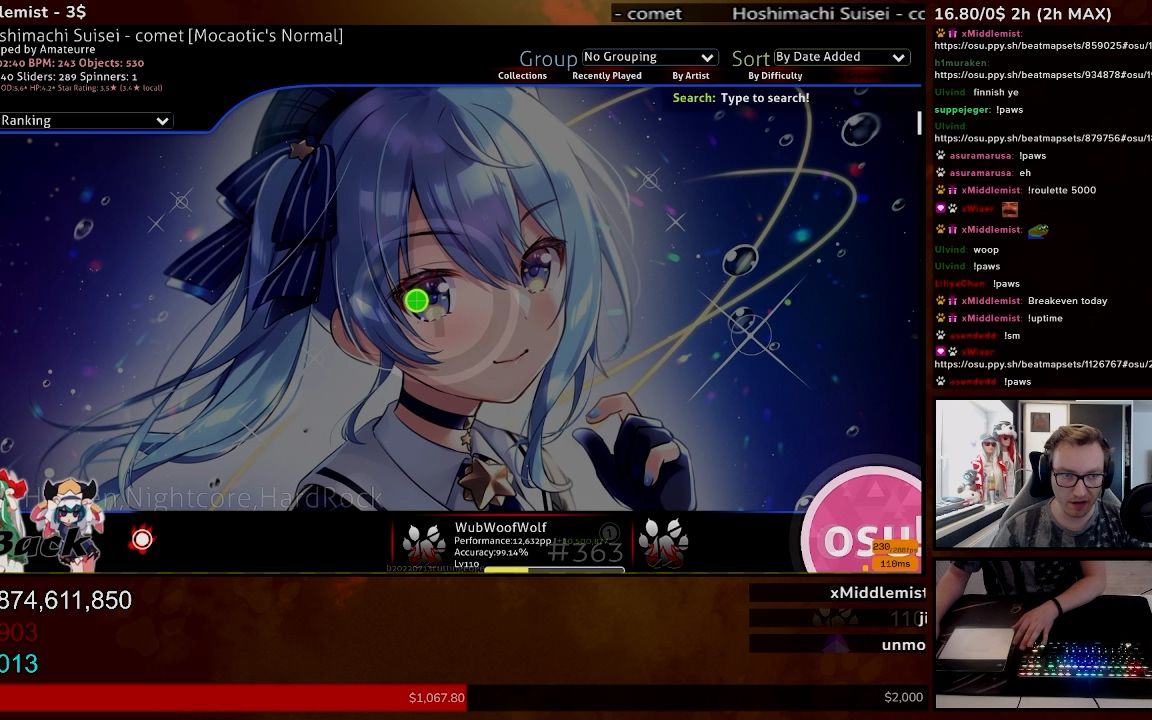Image resolution: width=1152 pixels, height=720 pixels.
Task: Click the paw icon right of rank #363
Action: coord(663,544)
